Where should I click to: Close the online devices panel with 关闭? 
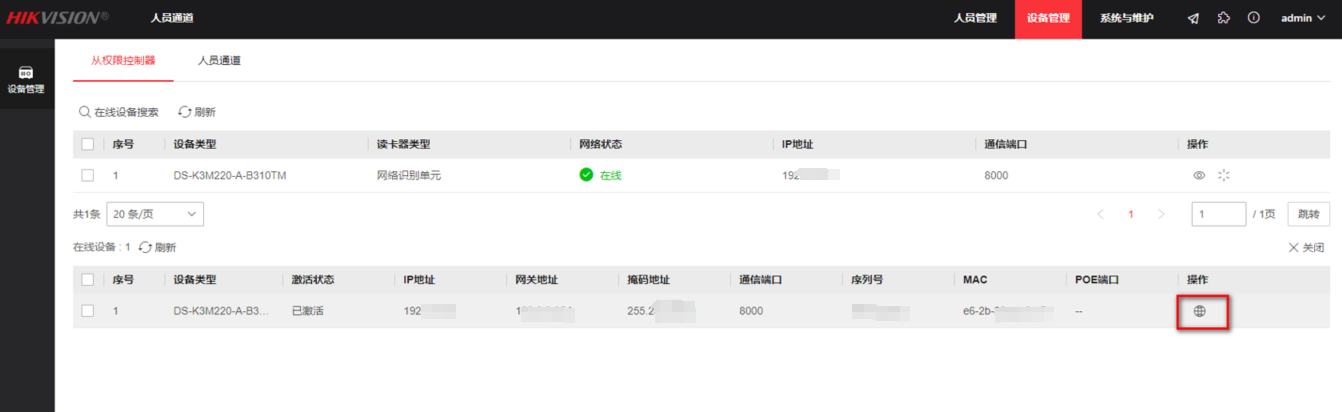[1306, 247]
